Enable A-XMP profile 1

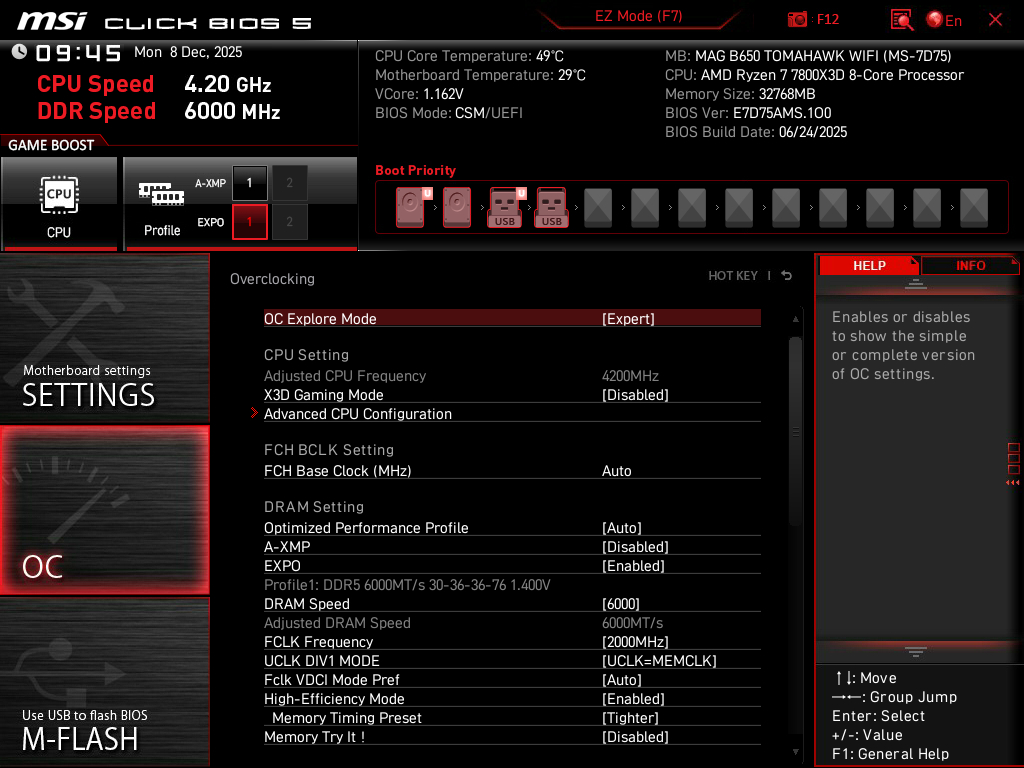[x=249, y=183]
